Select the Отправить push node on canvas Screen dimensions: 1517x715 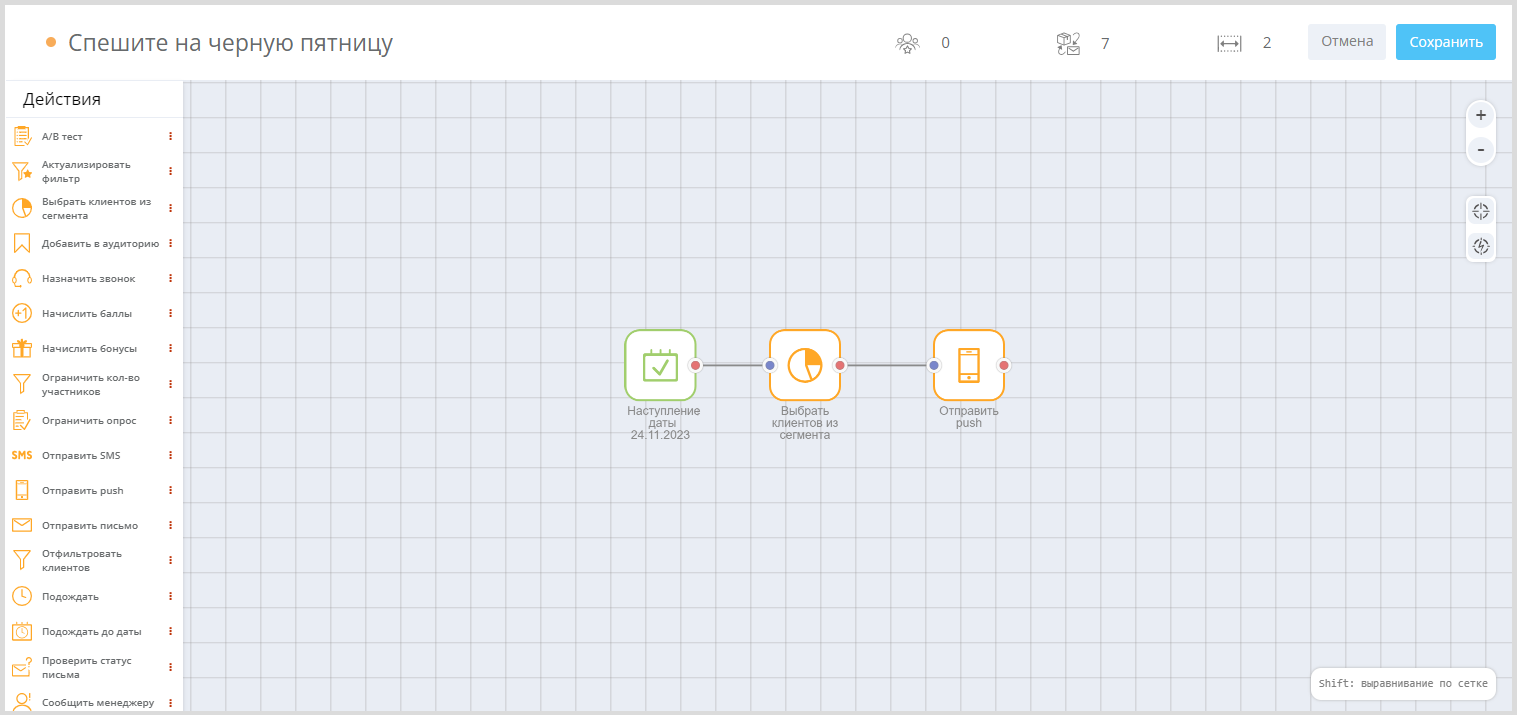pos(969,365)
